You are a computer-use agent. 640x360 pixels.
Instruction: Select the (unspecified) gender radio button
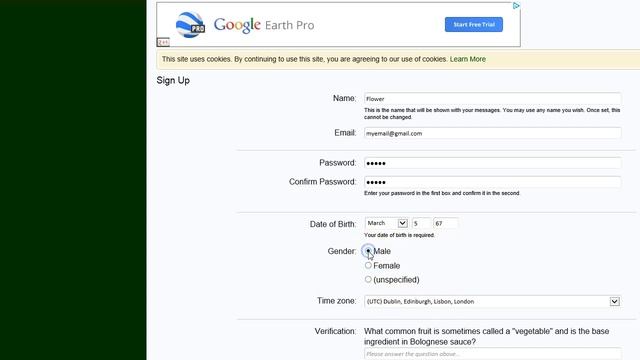(x=368, y=279)
